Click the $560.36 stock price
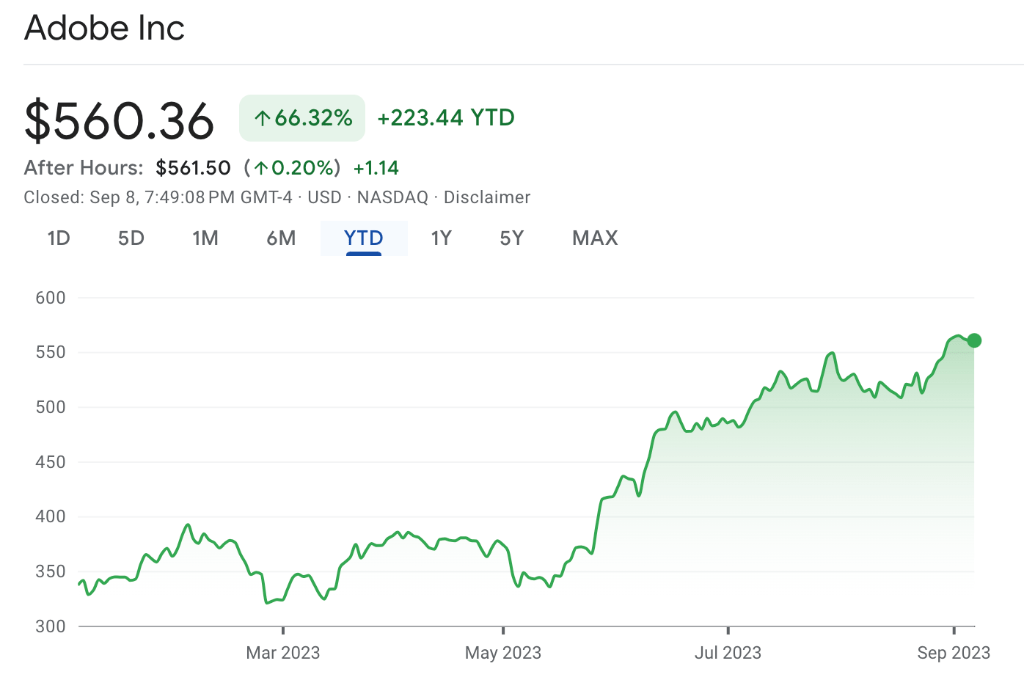 [x=119, y=121]
